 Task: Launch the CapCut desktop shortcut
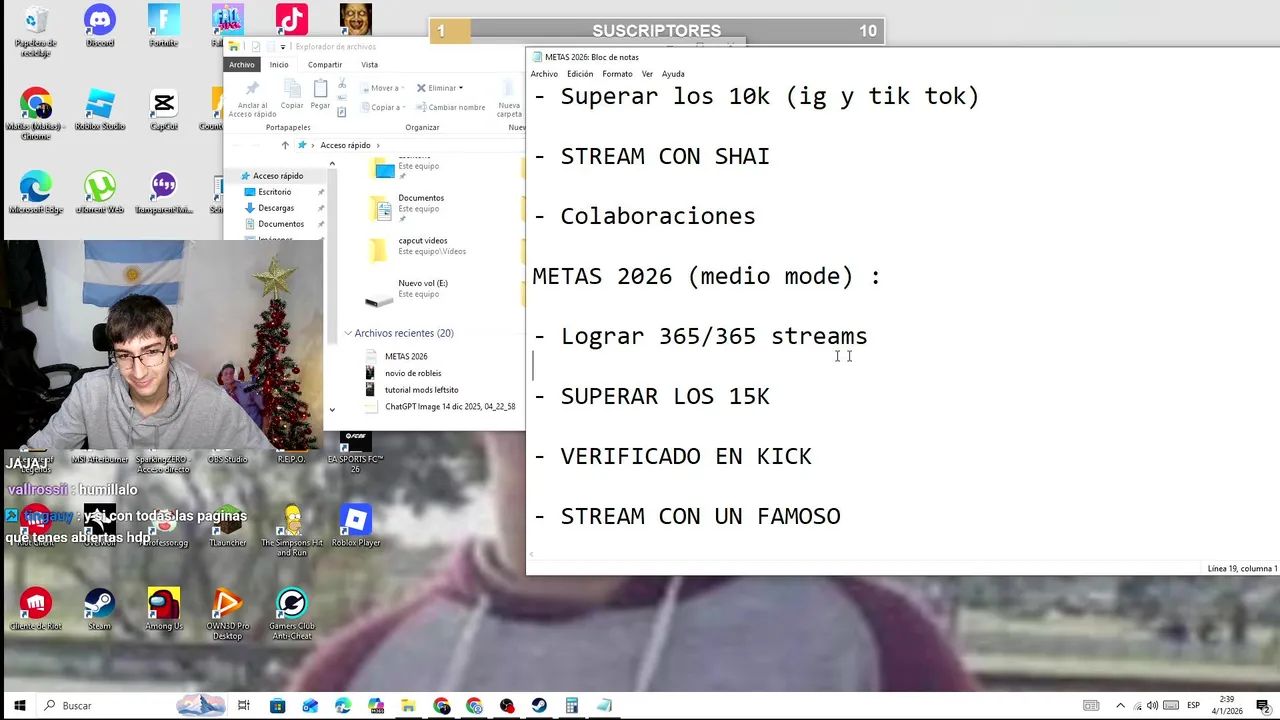pos(164,110)
